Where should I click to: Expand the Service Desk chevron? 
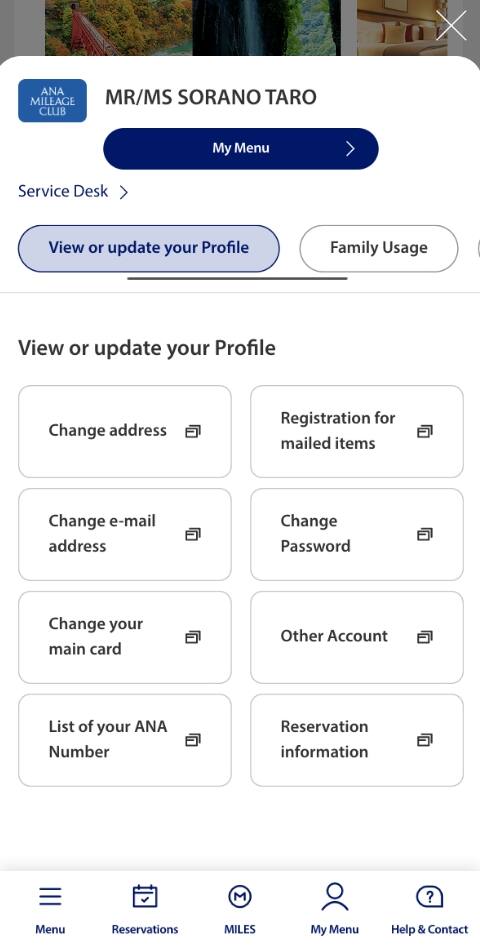(124, 192)
